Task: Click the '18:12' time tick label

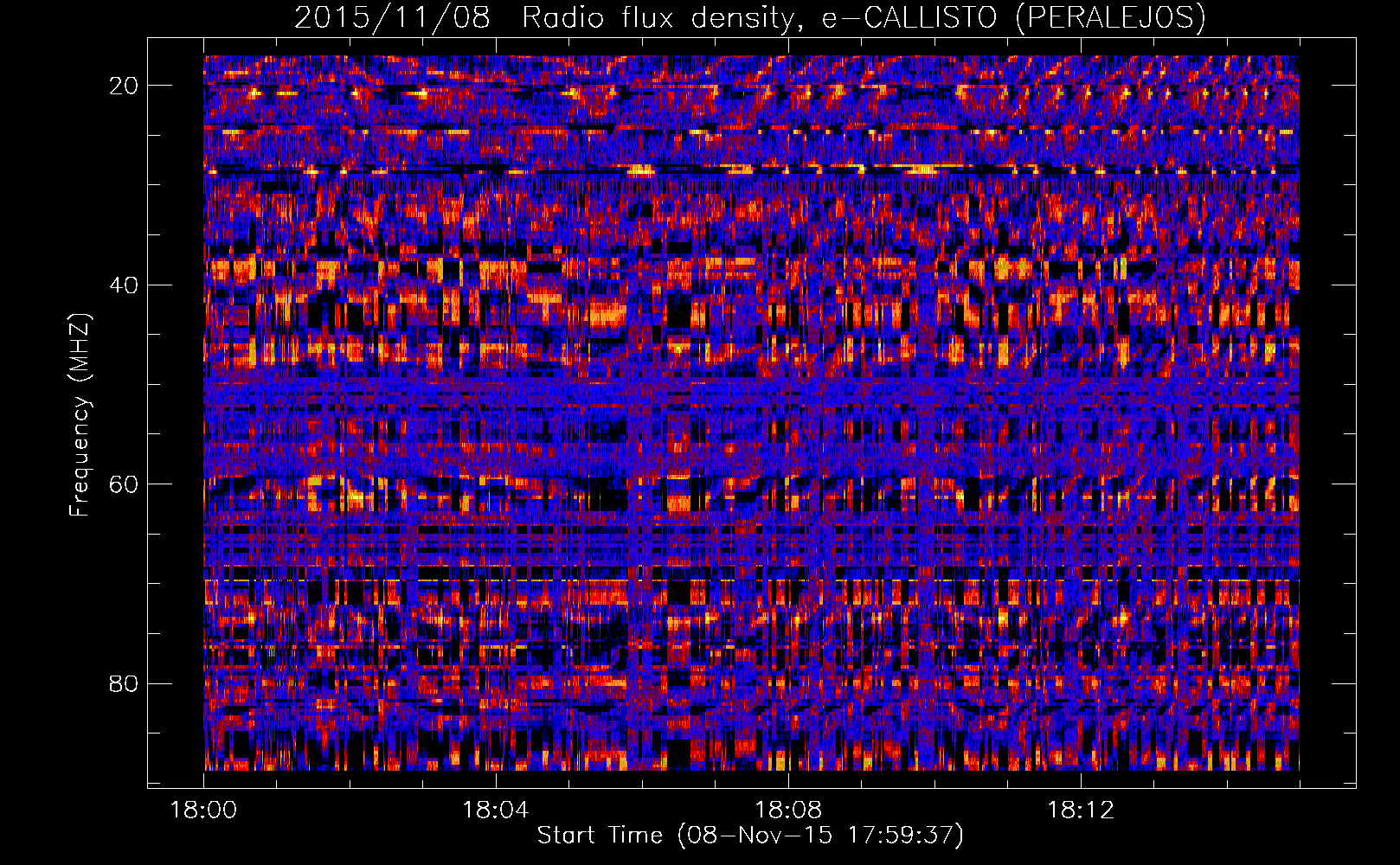Action: point(1081,811)
